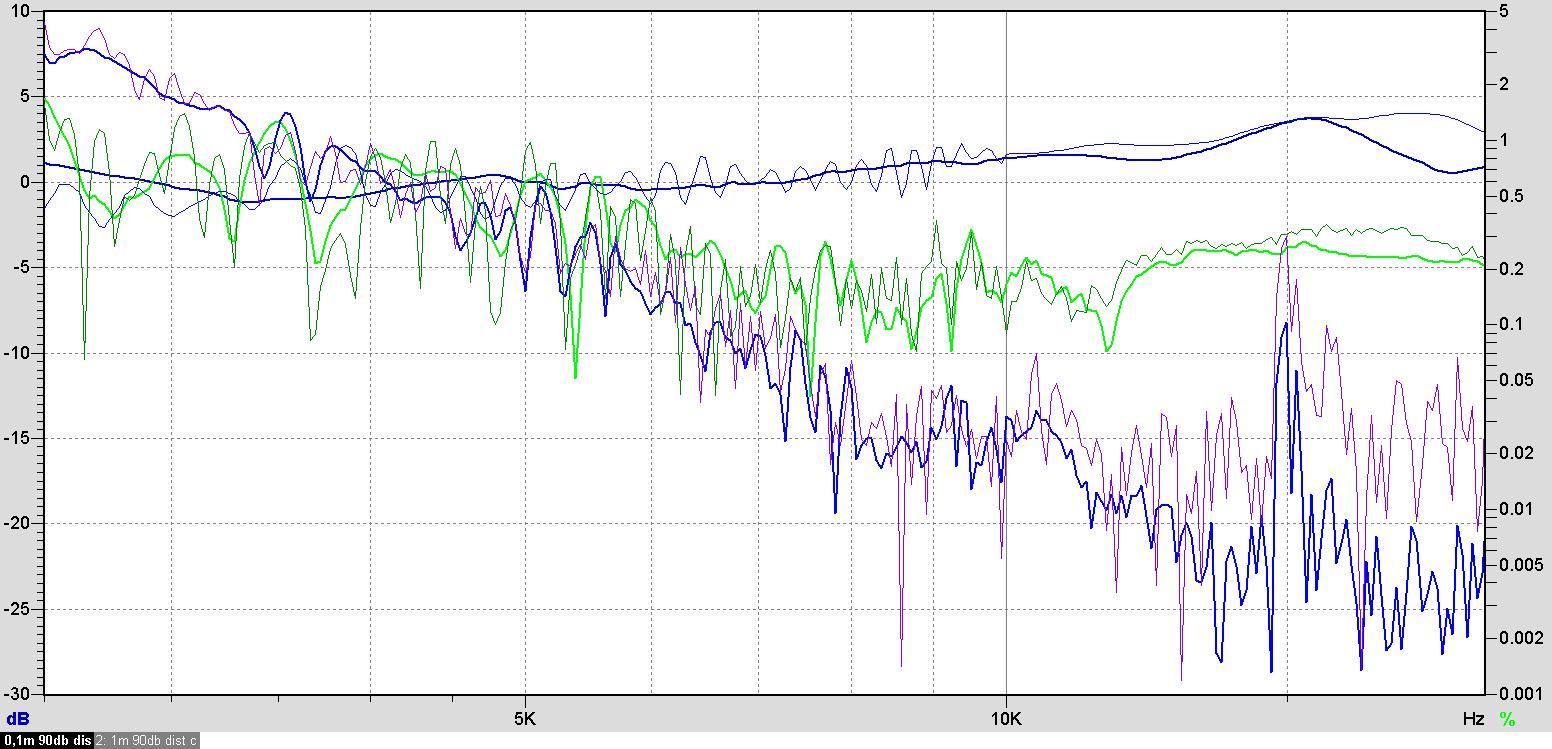
Task: Click the Hz frequency unit label
Action: pyautogui.click(x=1473, y=719)
